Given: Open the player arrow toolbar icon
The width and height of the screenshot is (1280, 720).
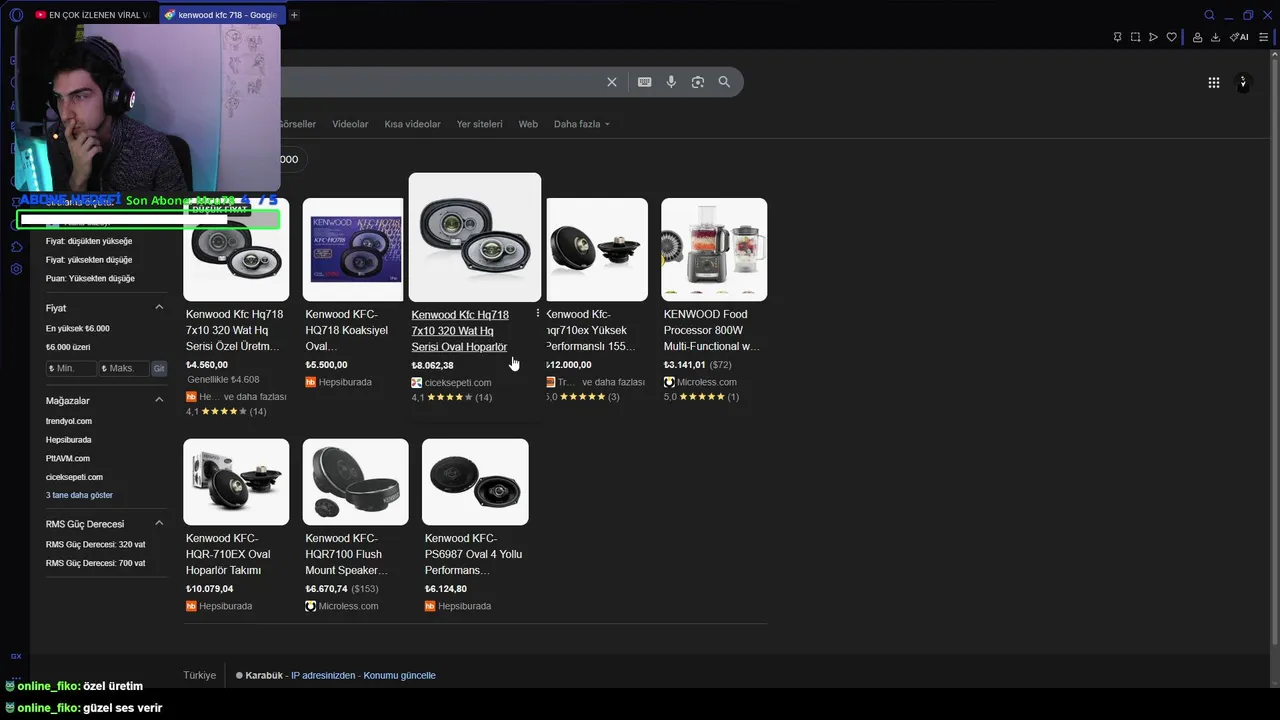Looking at the screenshot, I should 1153,37.
